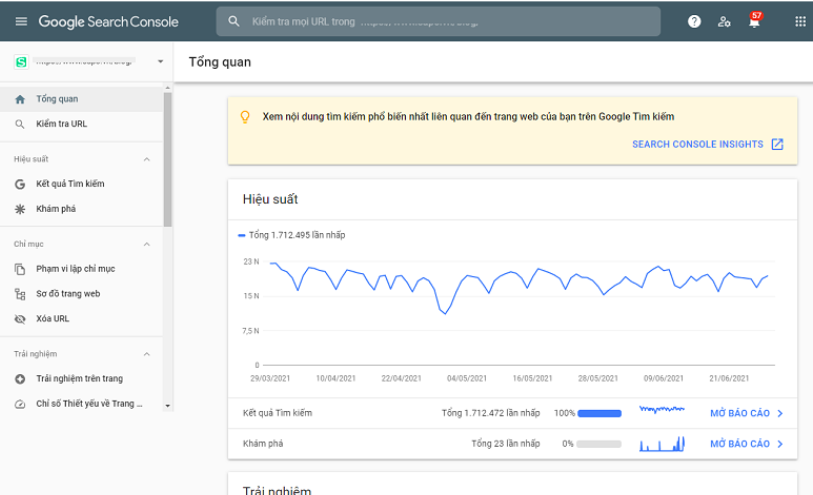Image resolution: width=813 pixels, height=495 pixels.
Task: Collapse the Trải nghiệm sidebar section
Action: tap(147, 354)
